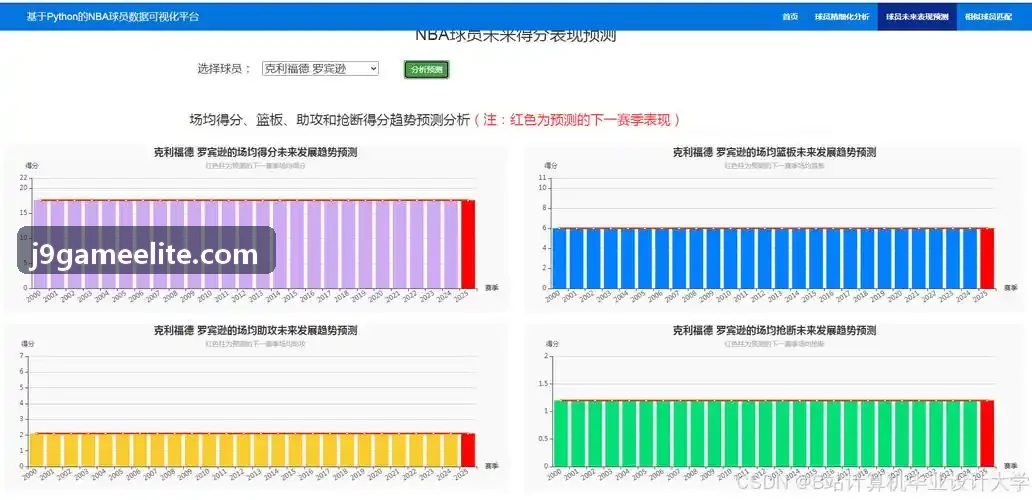Click the red note 注：红色为预测的下一赛季表现

coord(577,120)
